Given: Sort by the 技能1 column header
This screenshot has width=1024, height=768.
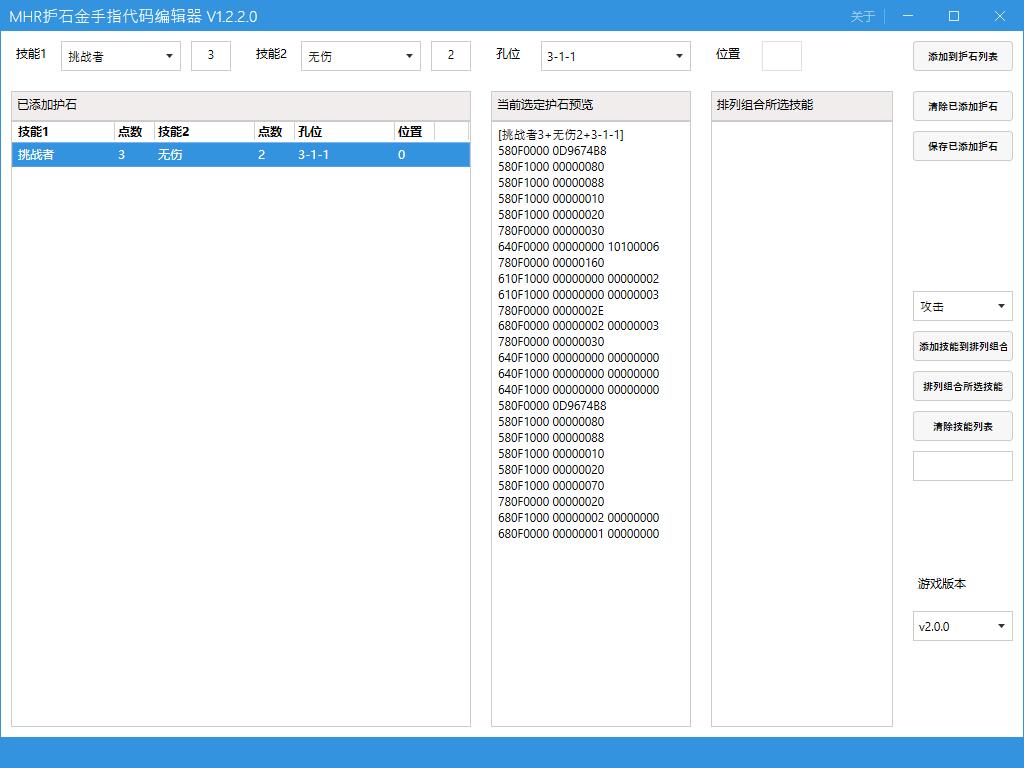Looking at the screenshot, I should [62, 131].
